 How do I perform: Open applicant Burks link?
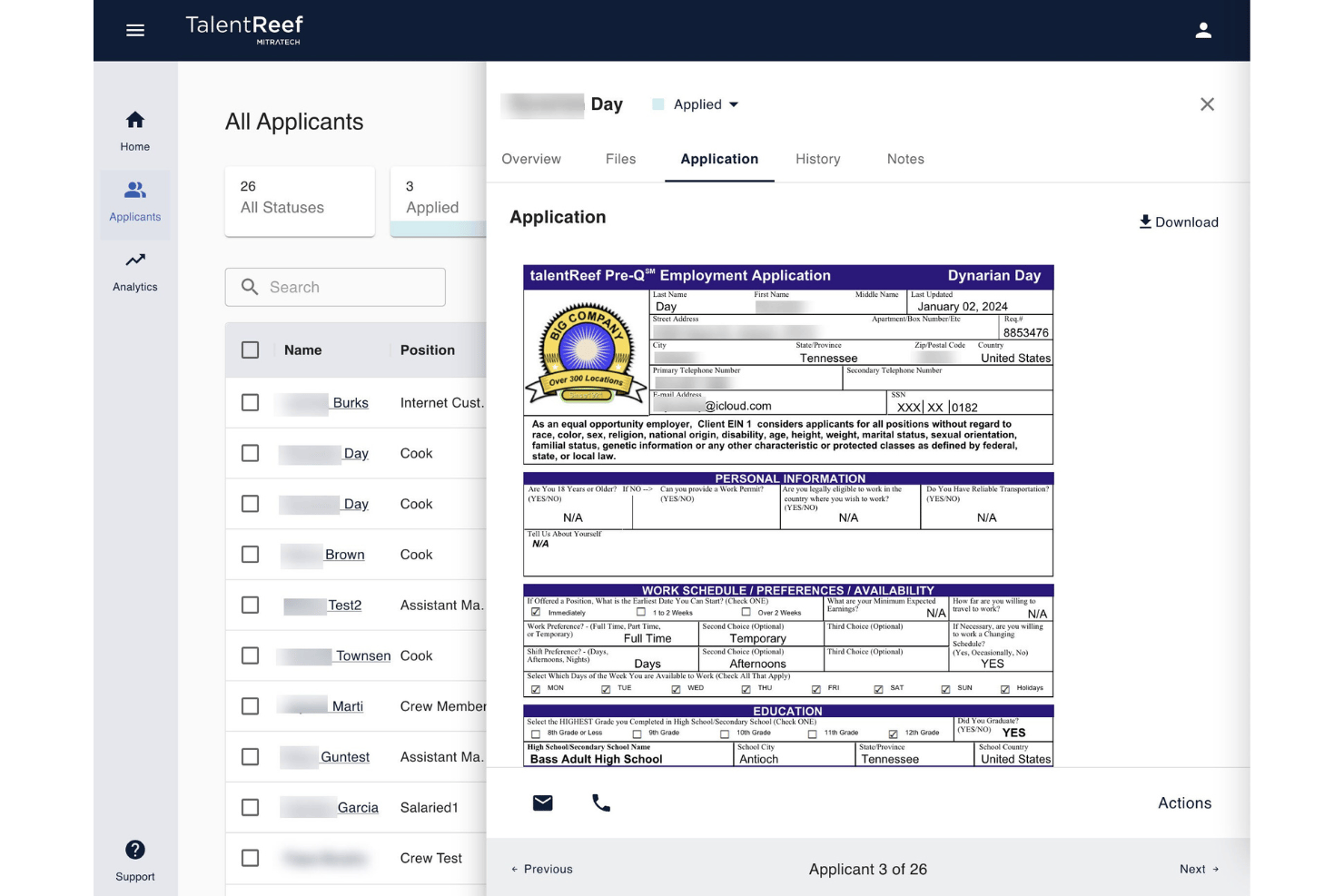350,402
